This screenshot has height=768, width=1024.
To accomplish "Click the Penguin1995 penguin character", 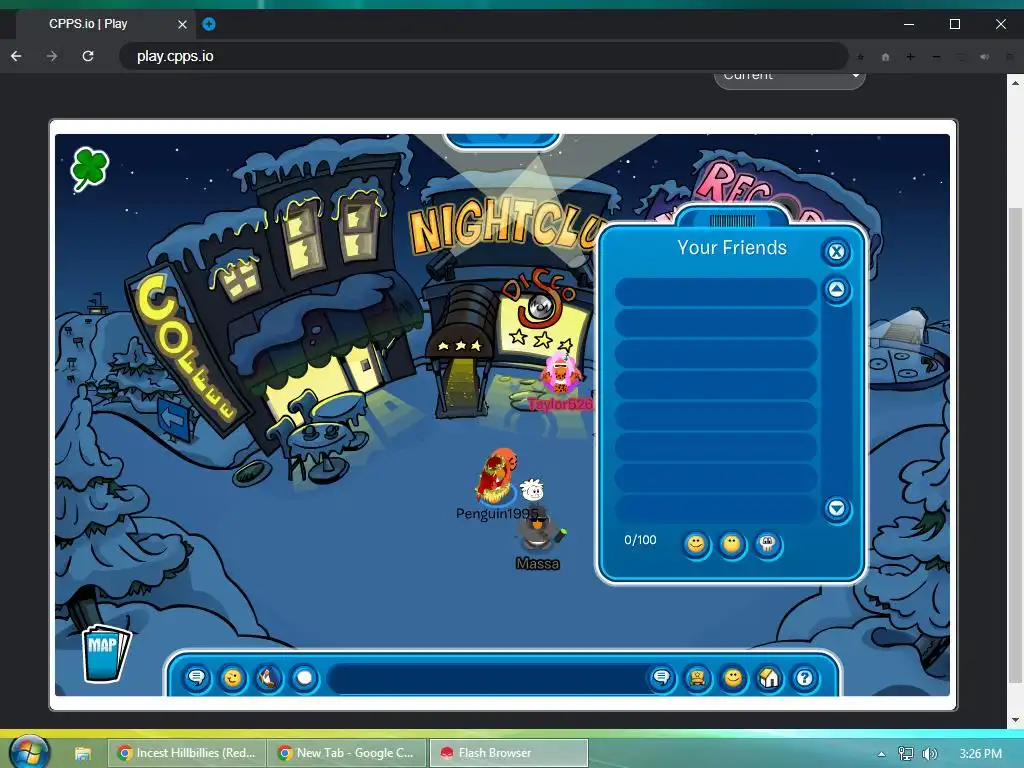I will coord(496,477).
